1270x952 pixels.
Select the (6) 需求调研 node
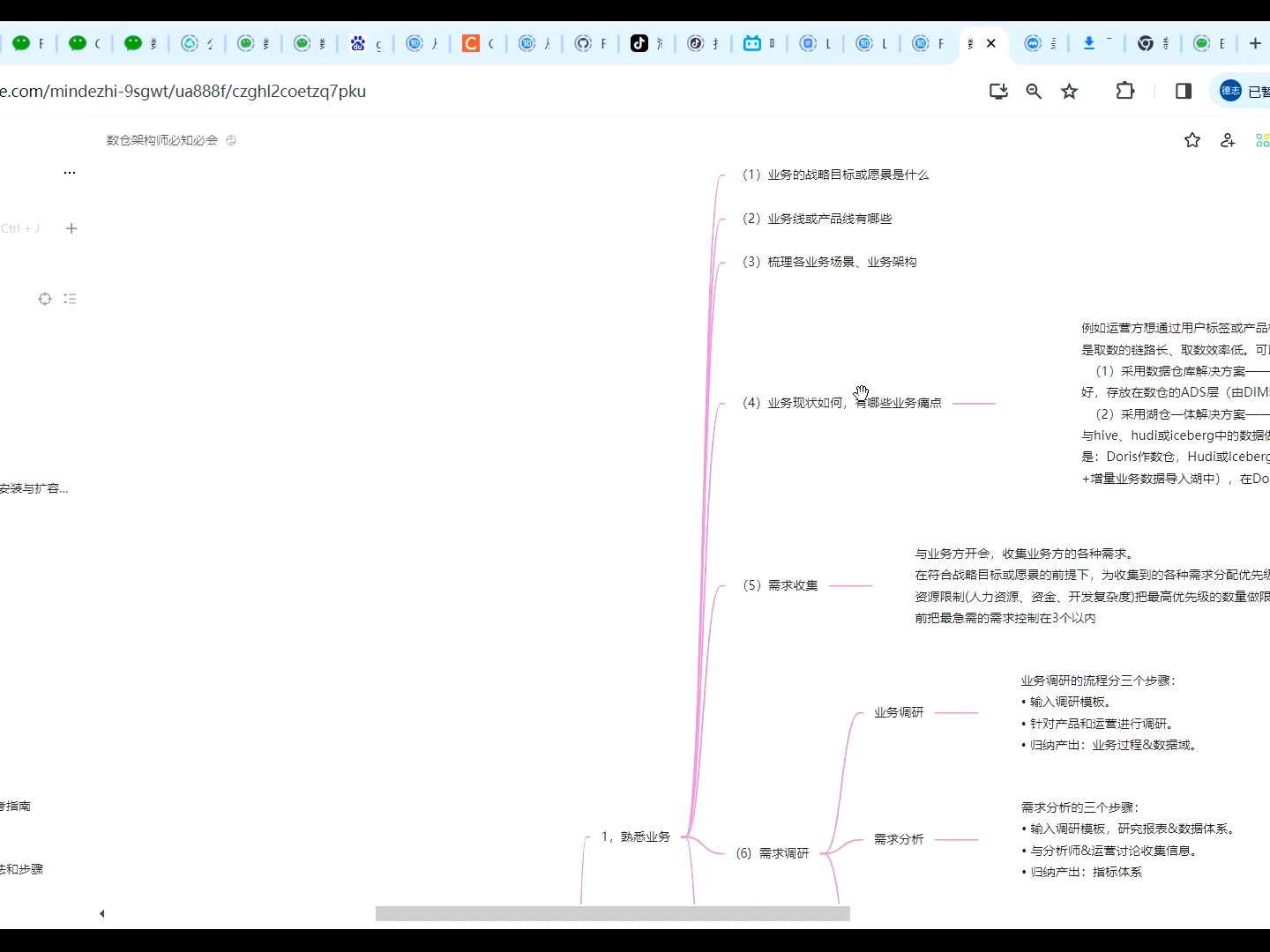point(772,853)
